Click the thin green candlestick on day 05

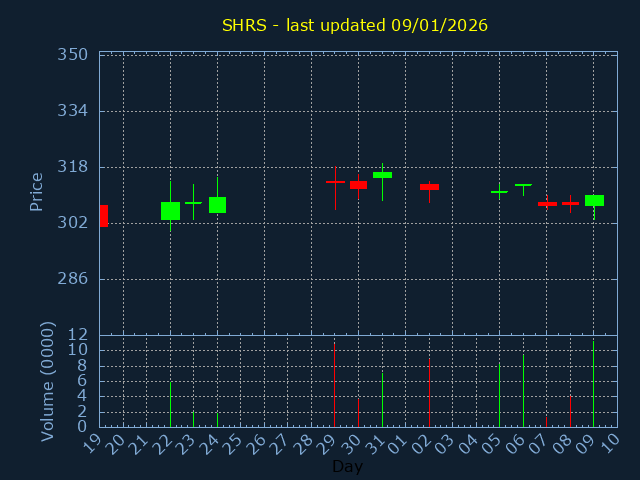click(x=499, y=192)
